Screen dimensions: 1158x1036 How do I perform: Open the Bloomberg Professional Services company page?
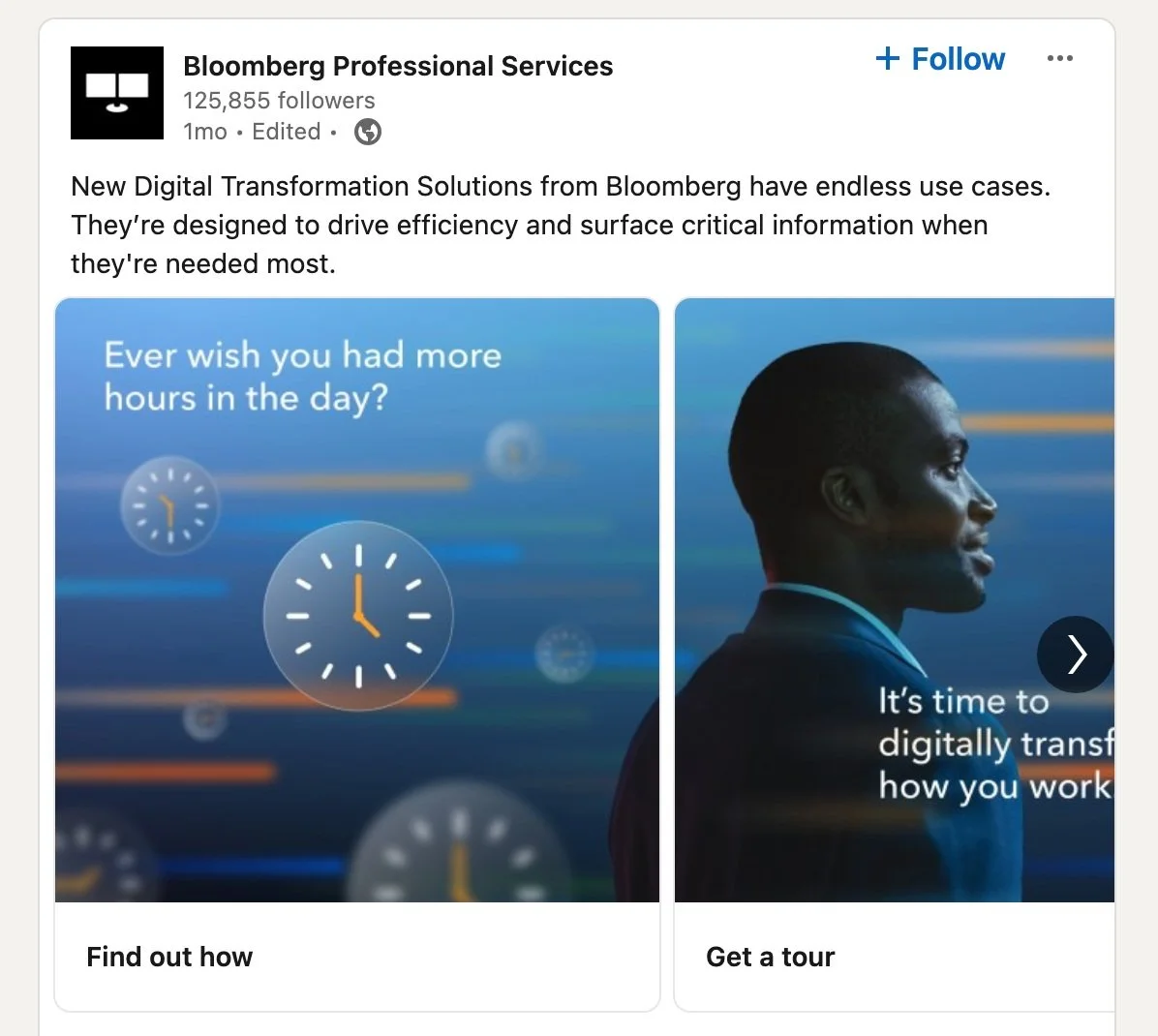(x=398, y=66)
